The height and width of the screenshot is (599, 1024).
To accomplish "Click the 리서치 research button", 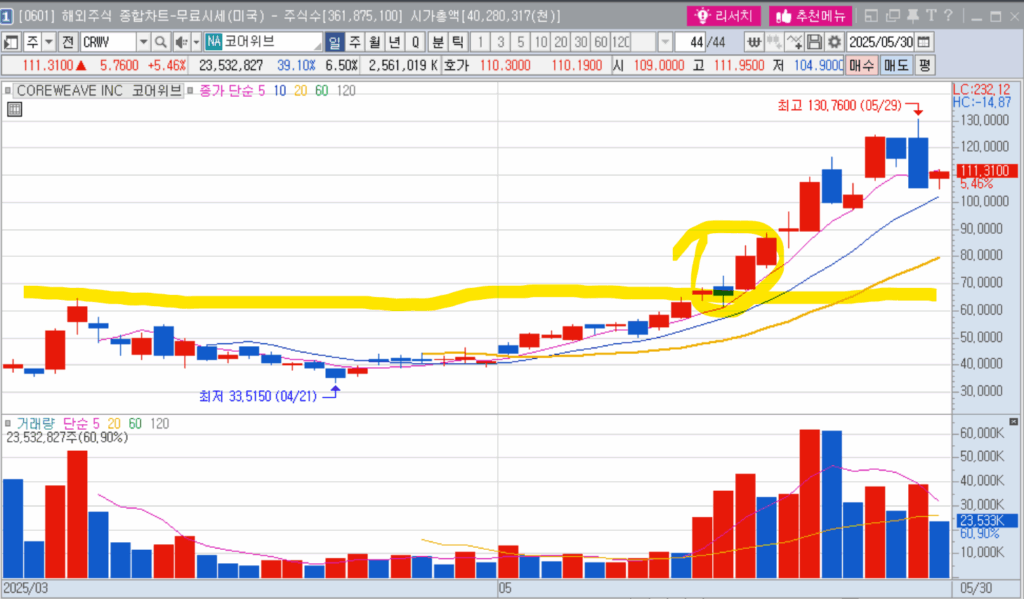I will (724, 16).
